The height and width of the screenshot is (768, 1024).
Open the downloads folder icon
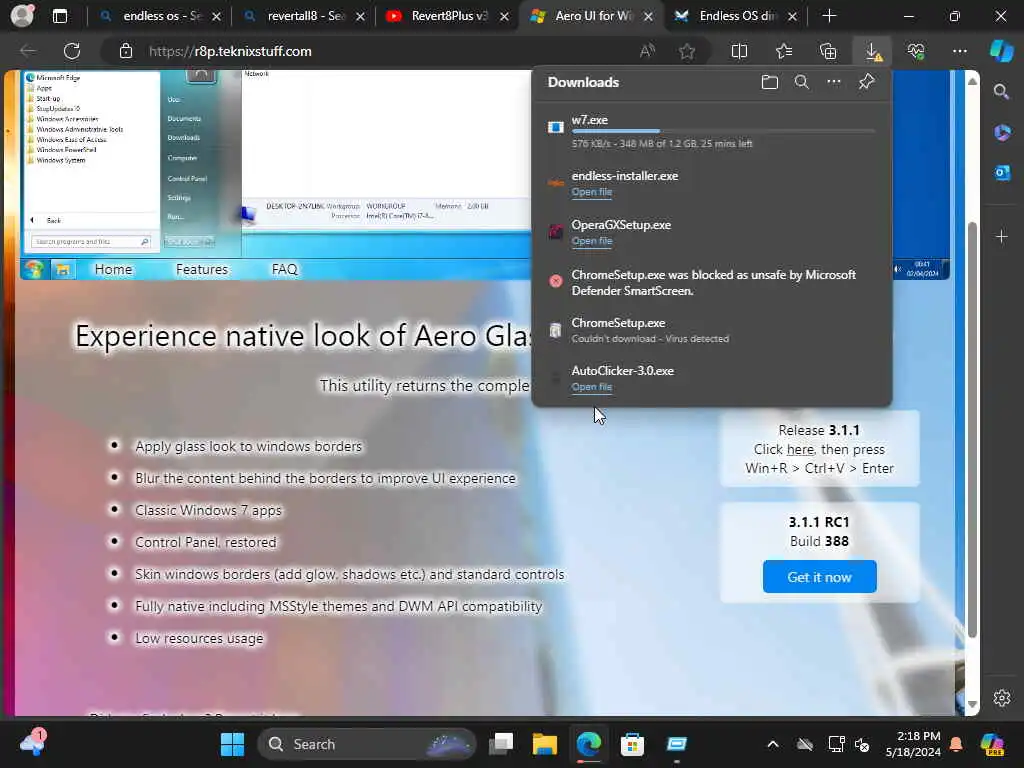[770, 82]
